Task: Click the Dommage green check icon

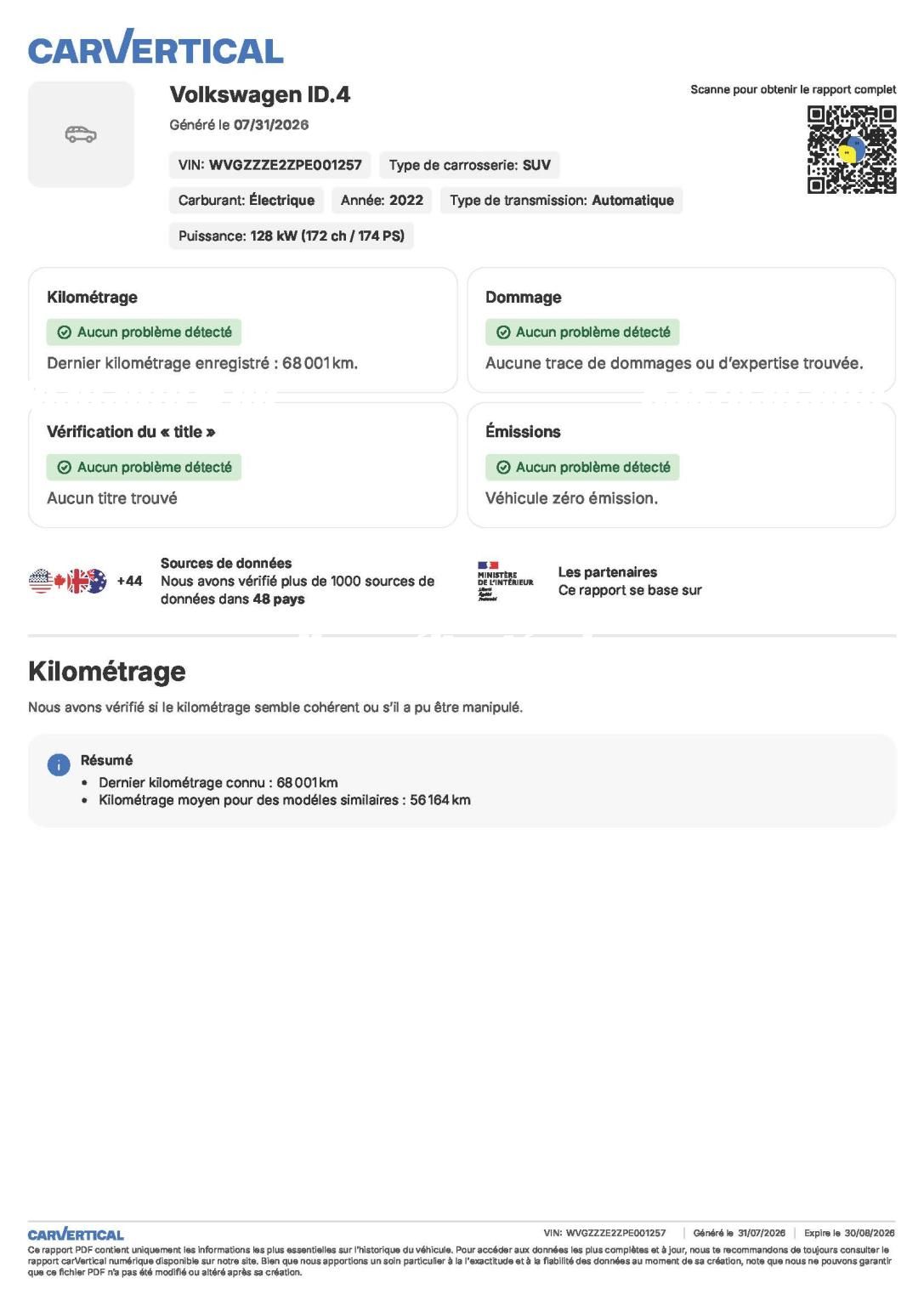Action: click(x=503, y=332)
